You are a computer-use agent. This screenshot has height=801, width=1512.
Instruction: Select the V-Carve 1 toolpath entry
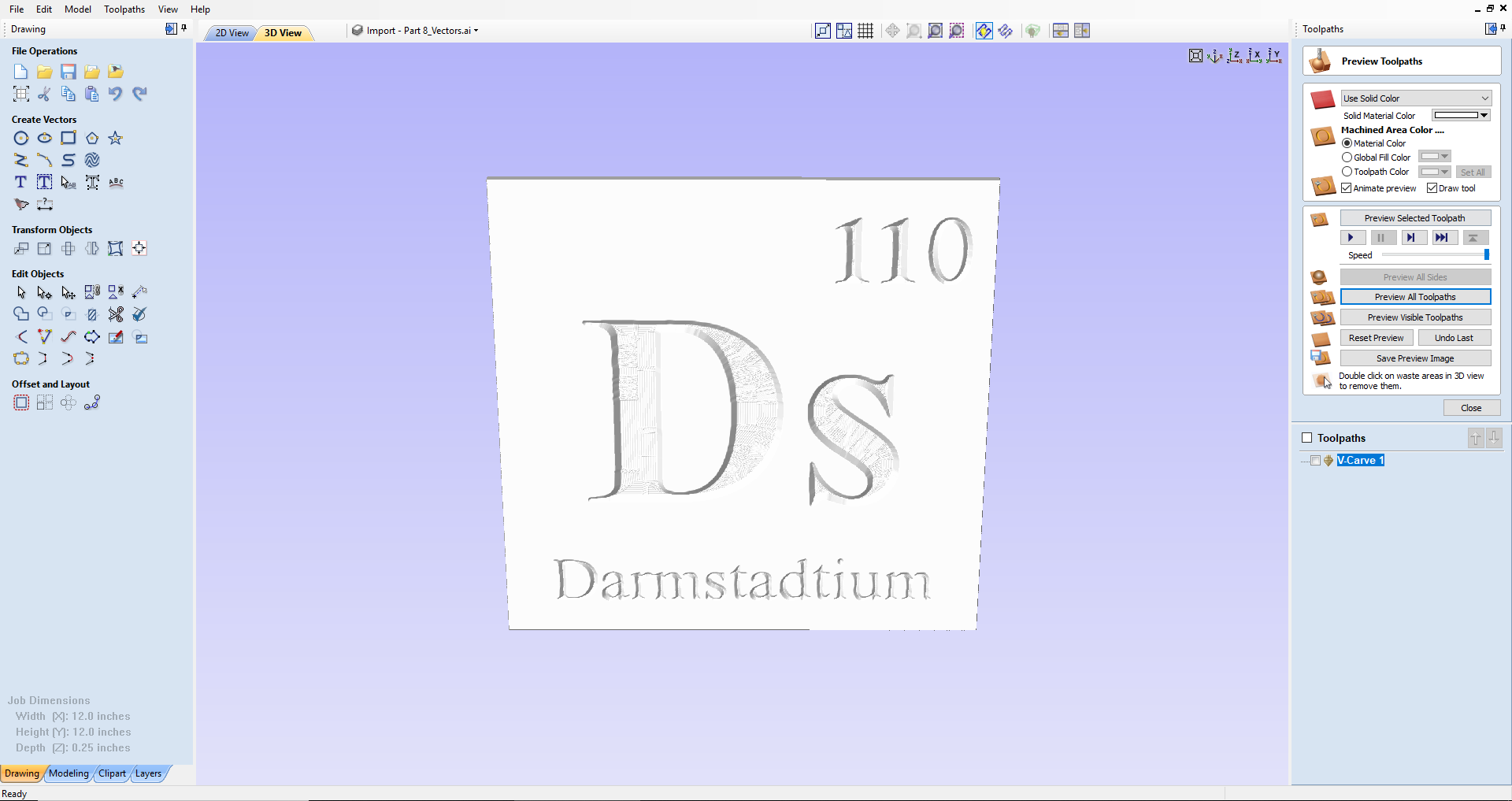coord(1360,461)
